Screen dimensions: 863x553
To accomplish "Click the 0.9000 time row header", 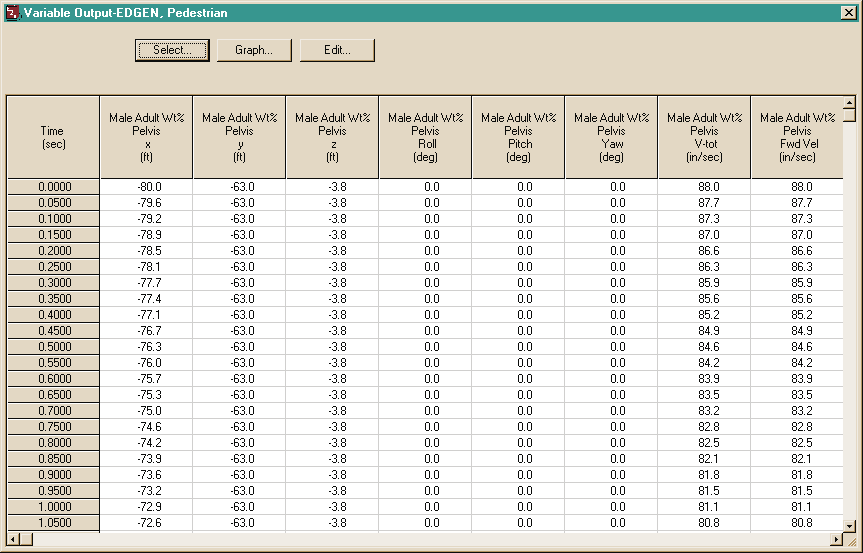I will [x=53, y=474].
